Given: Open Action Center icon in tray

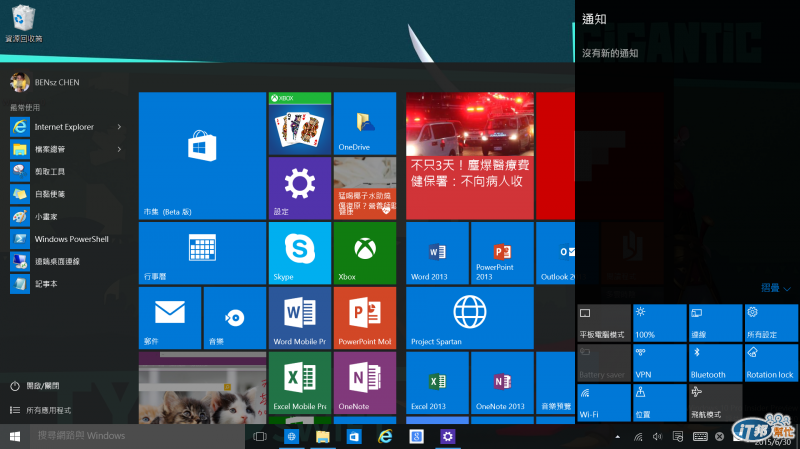Looking at the screenshot, I should pyautogui.click(x=678, y=437).
